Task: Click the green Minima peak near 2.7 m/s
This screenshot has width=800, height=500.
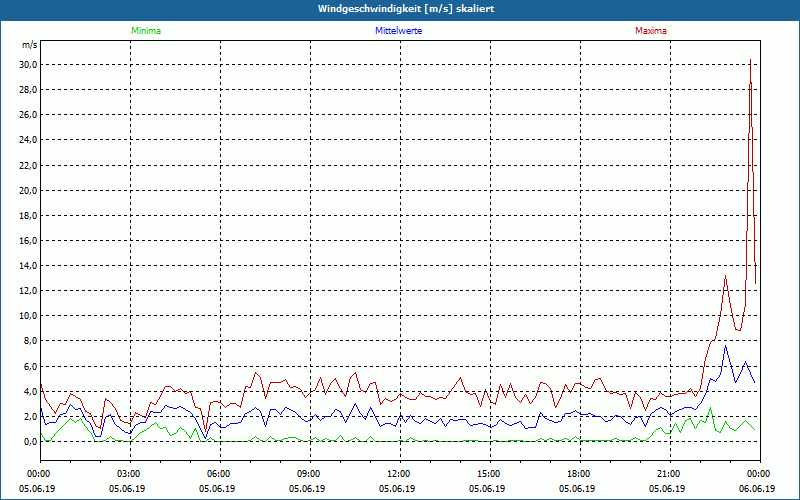Action: [710, 408]
